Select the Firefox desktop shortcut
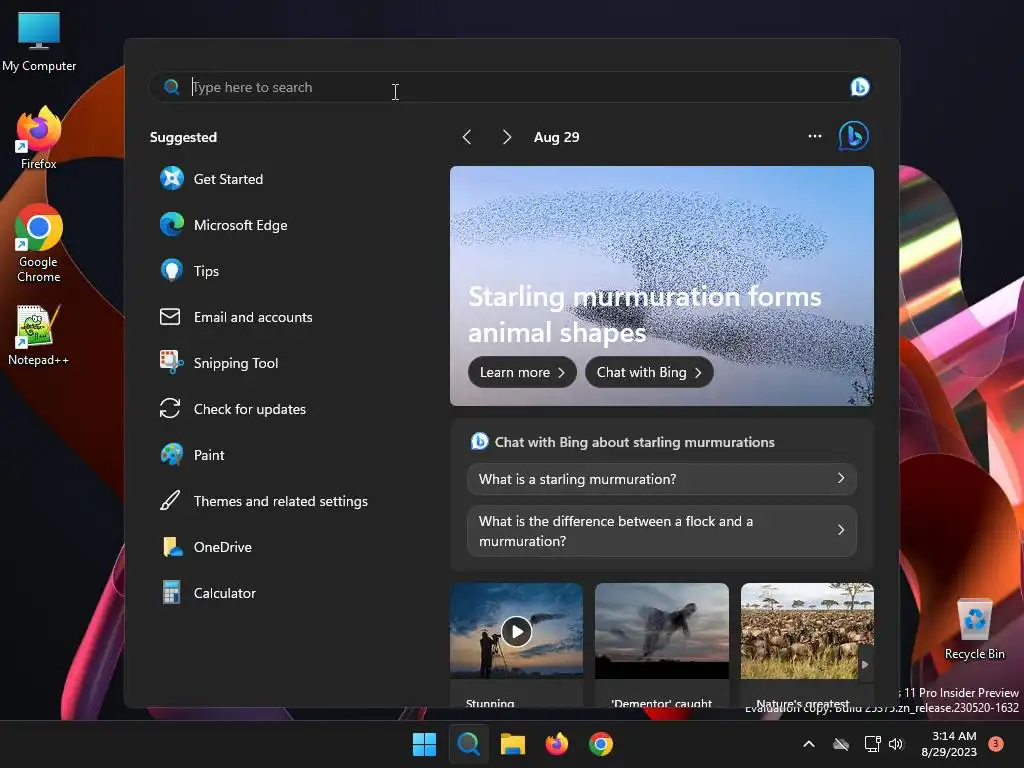1024x768 pixels. point(39,138)
